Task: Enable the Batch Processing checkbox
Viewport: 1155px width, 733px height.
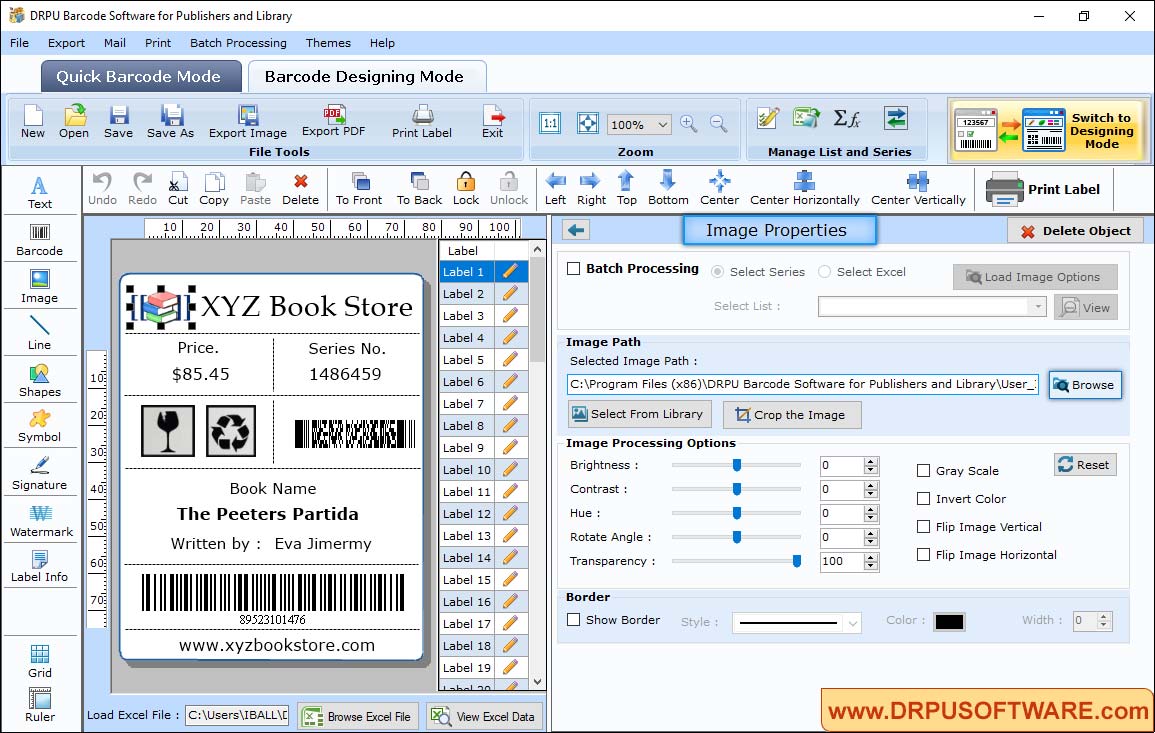Action: (x=574, y=269)
